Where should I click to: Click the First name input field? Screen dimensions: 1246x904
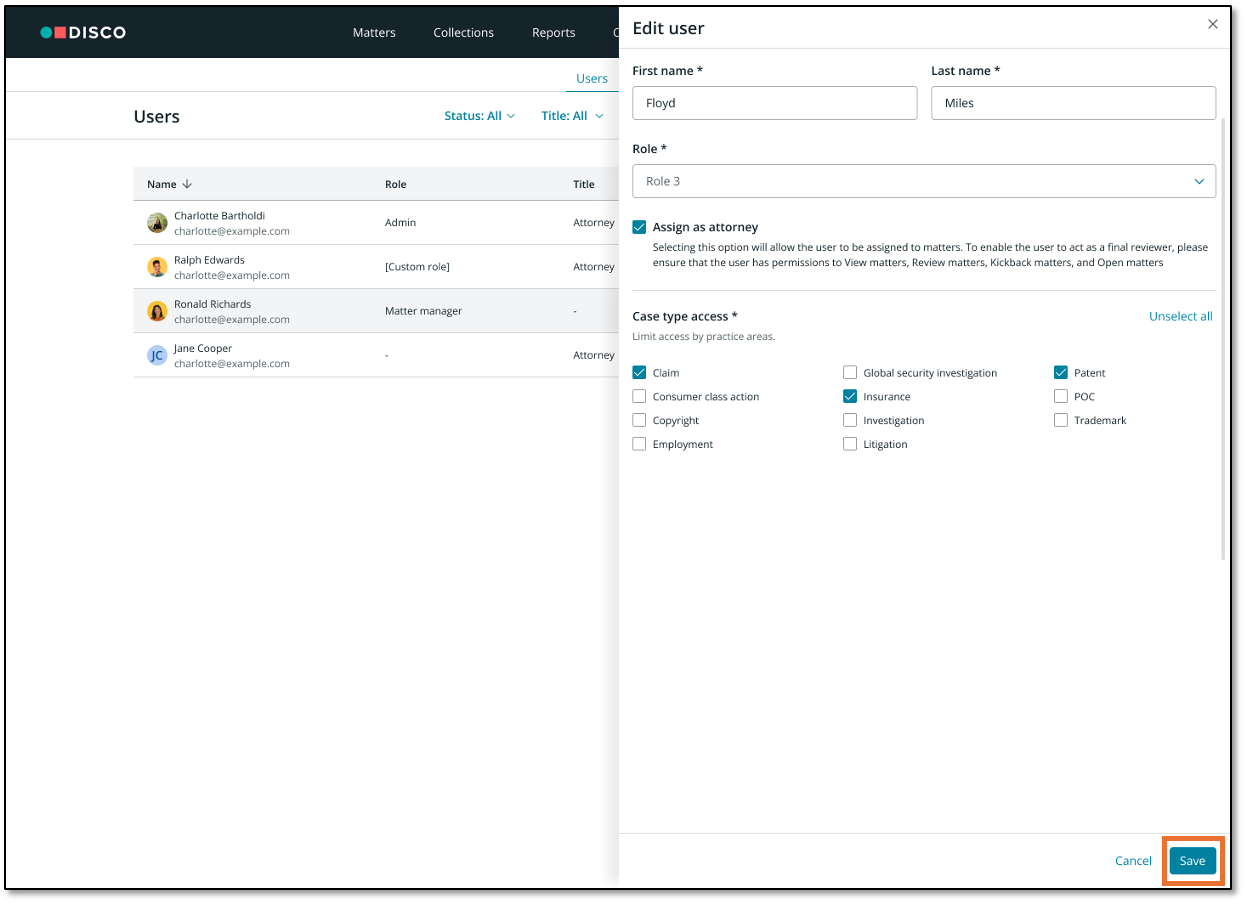[x=774, y=103]
